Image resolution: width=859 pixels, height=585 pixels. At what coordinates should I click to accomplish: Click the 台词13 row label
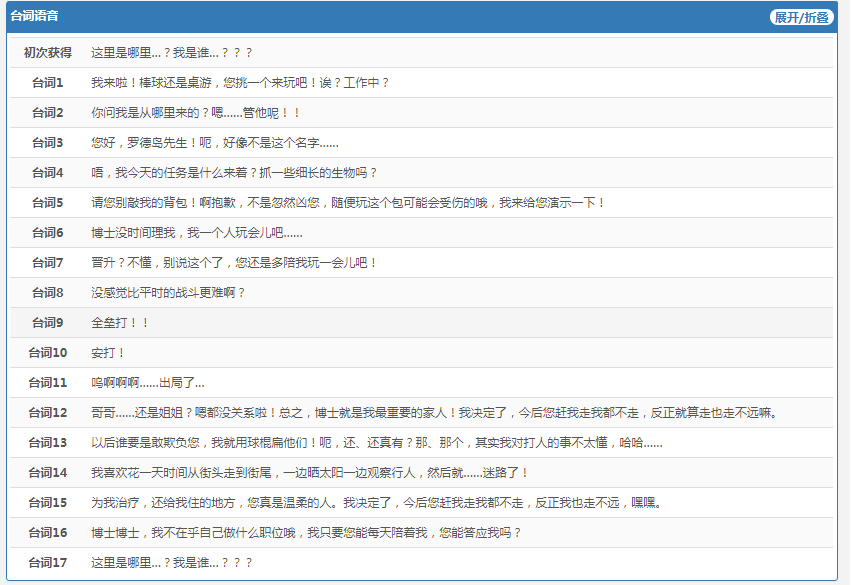point(48,442)
